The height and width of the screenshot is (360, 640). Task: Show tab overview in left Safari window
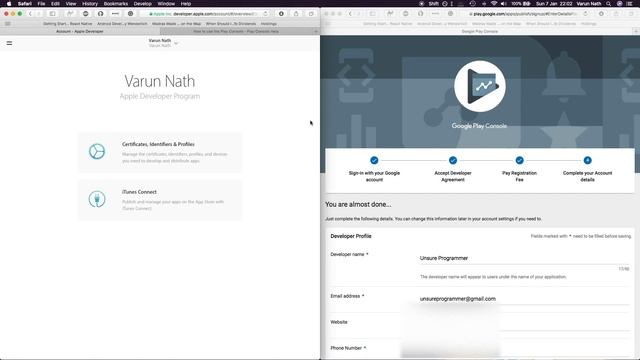click(x=311, y=13)
